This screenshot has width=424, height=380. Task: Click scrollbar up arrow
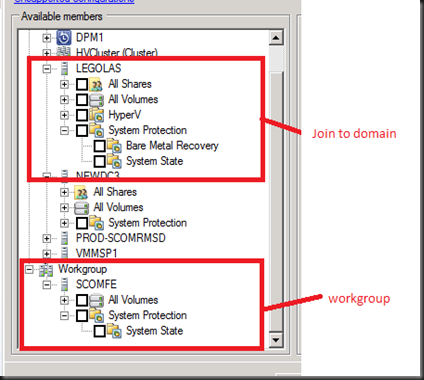point(276,37)
